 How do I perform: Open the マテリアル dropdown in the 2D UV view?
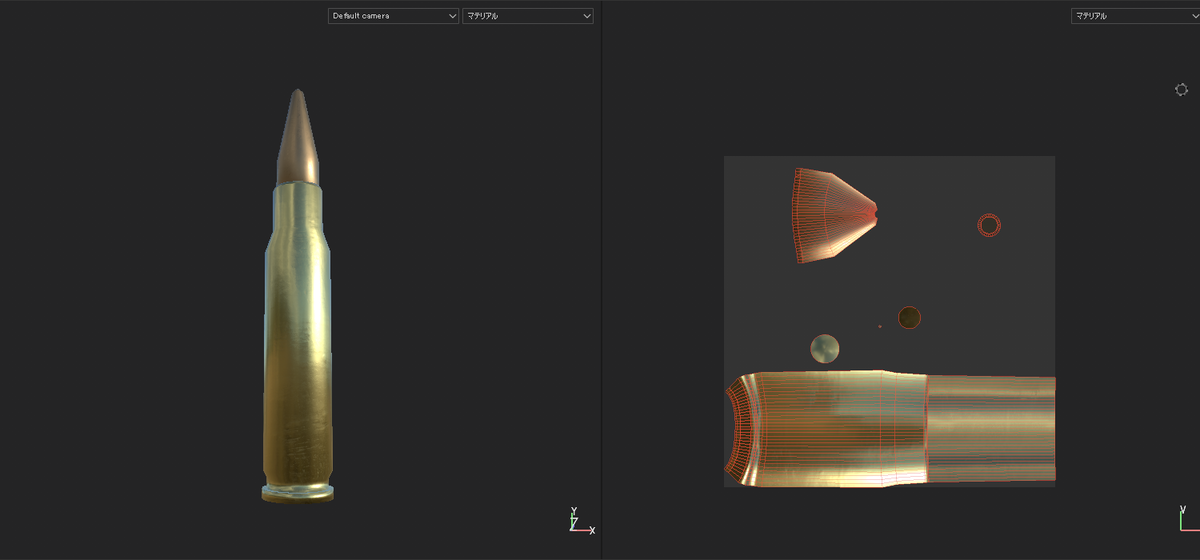1135,16
